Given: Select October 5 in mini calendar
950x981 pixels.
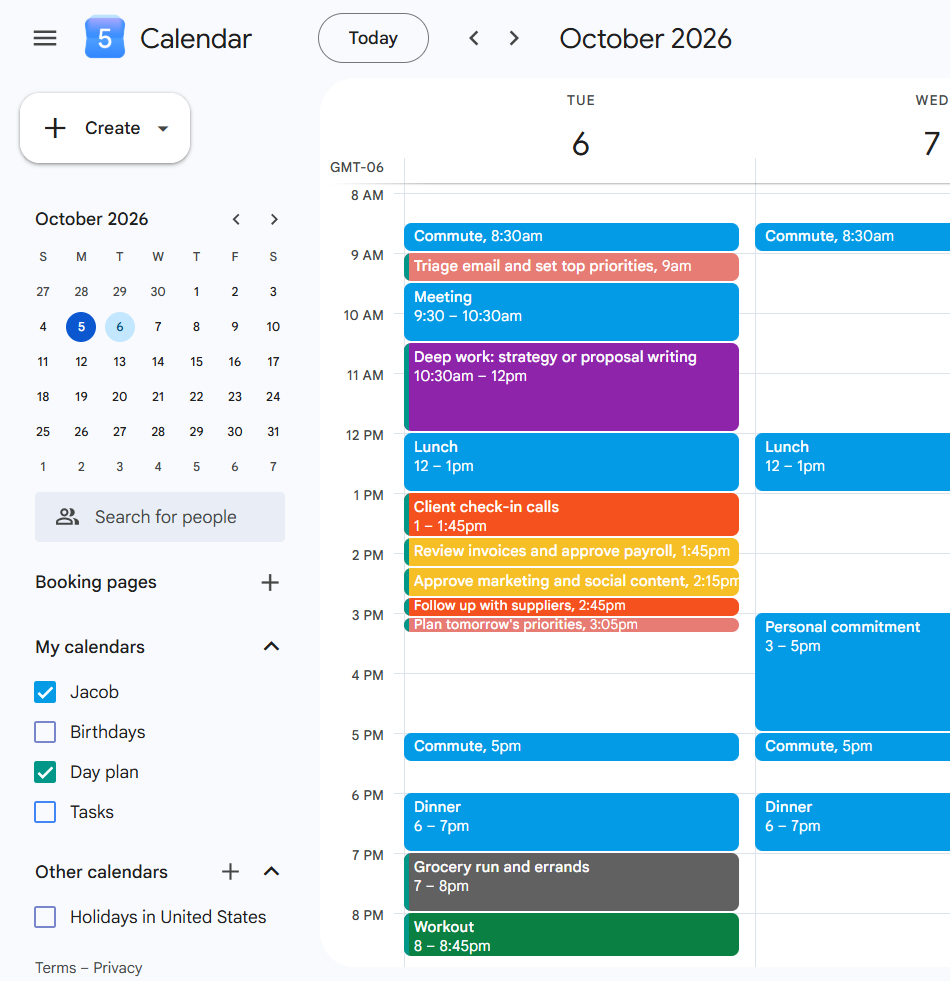Looking at the screenshot, I should coord(81,327).
